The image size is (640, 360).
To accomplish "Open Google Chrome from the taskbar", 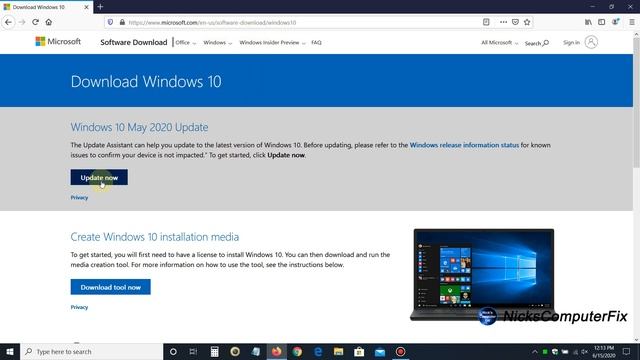I will (x=297, y=351).
